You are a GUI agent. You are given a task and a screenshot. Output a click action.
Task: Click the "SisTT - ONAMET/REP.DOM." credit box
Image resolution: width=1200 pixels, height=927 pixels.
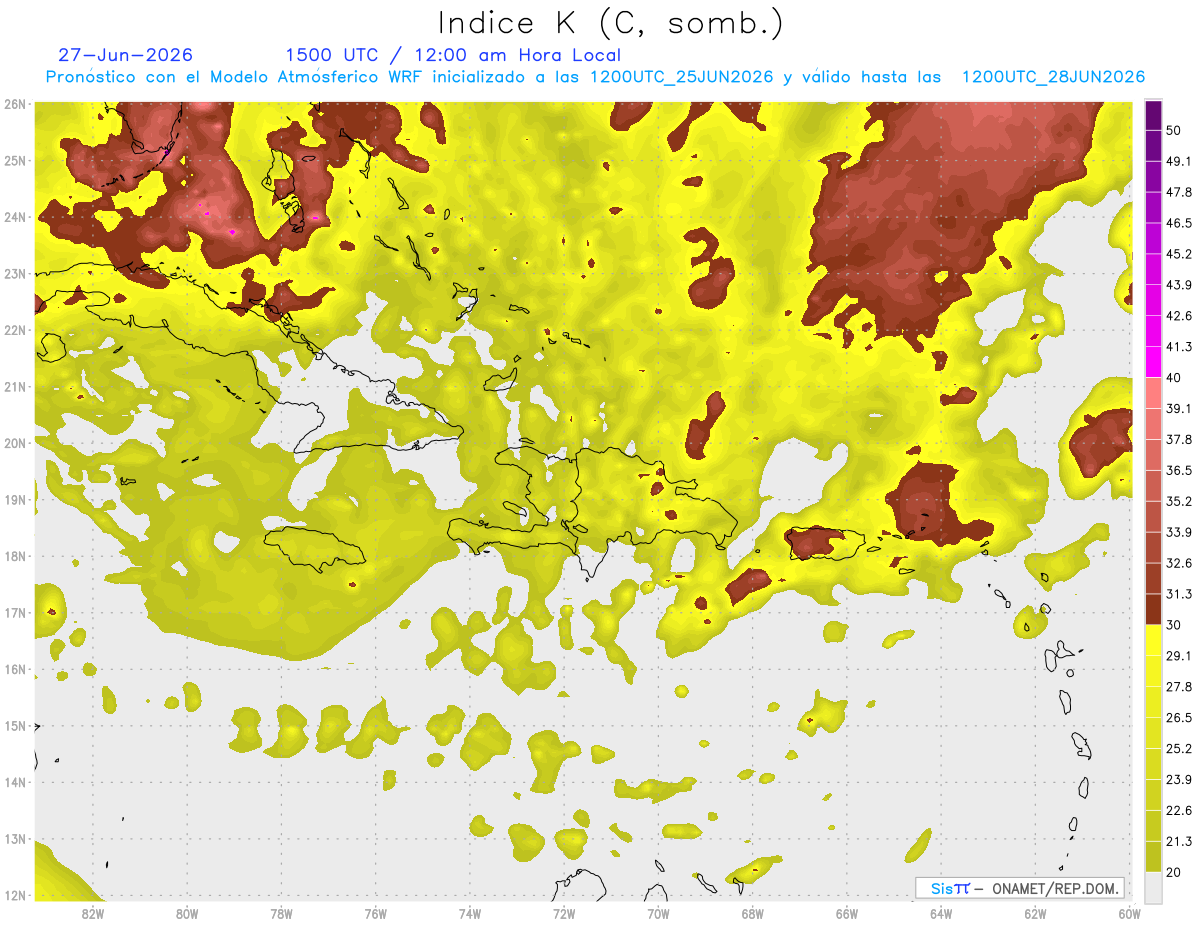1020,888
